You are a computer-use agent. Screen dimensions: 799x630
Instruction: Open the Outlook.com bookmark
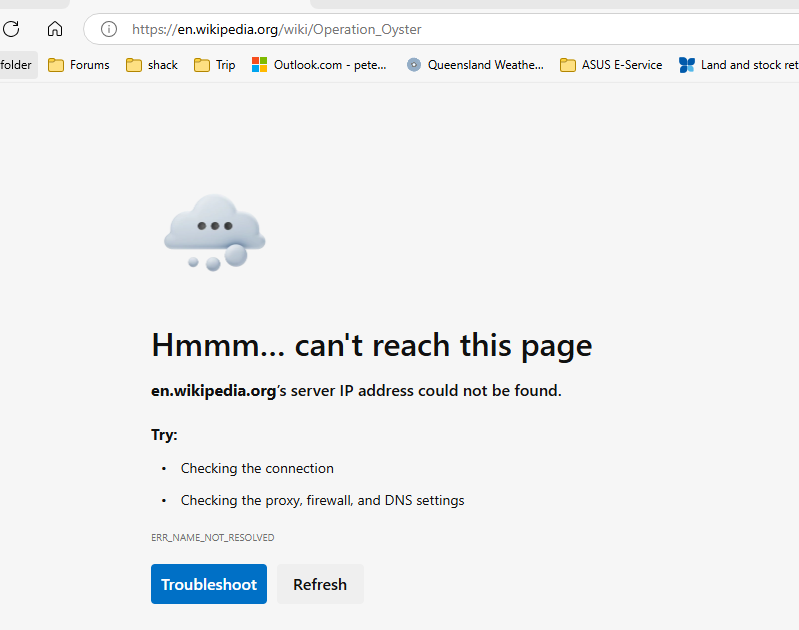click(x=319, y=65)
